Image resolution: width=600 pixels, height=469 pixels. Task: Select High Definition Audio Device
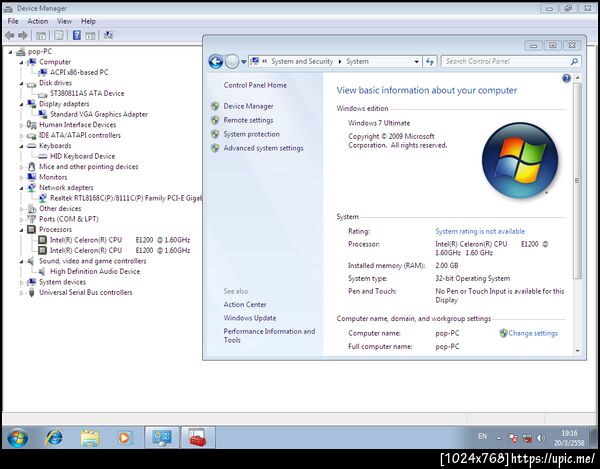pos(95,272)
